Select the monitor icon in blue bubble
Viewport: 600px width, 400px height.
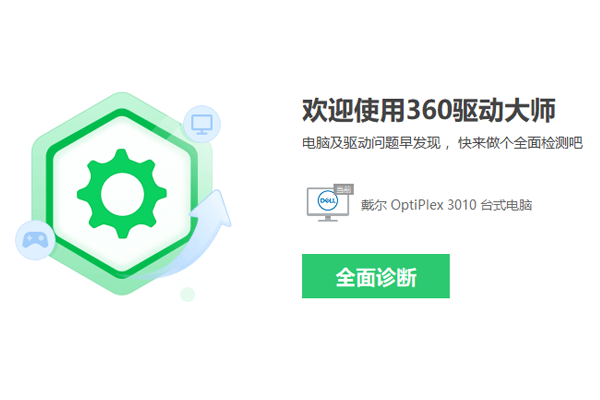[202, 124]
